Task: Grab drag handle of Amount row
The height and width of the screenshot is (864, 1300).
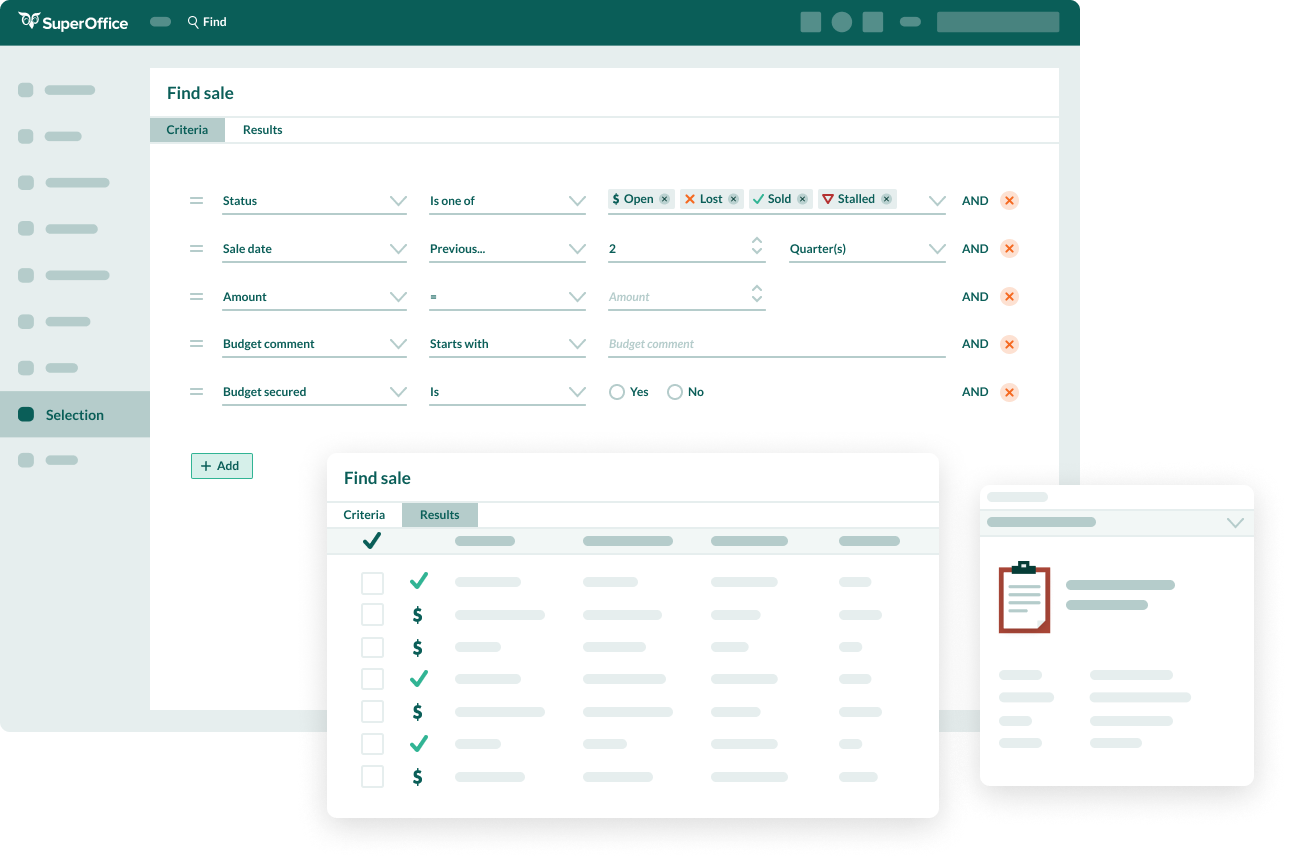Action: 196,296
